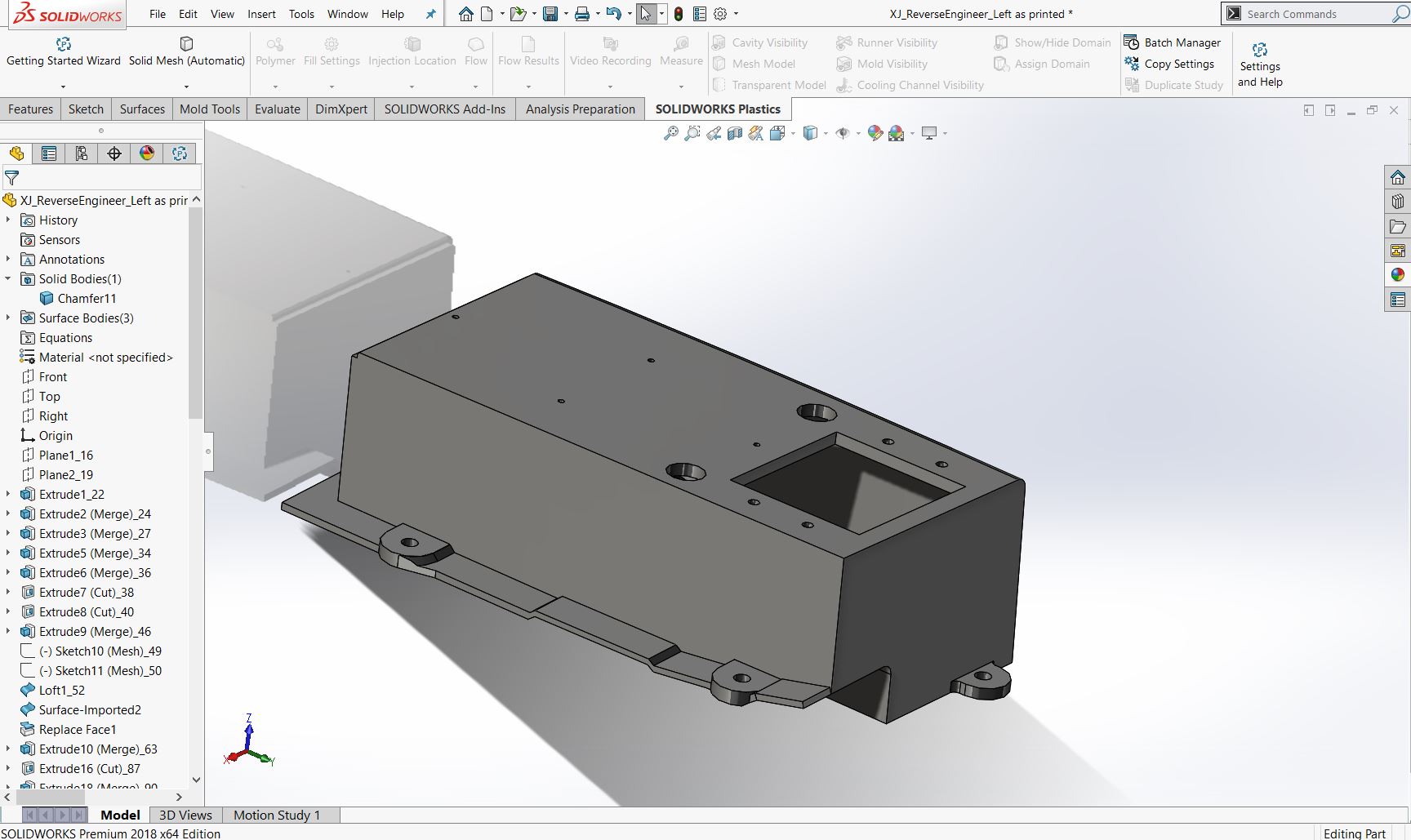Image resolution: width=1411 pixels, height=840 pixels.
Task: Open the DisplayManager color-ball tab
Action: point(147,153)
